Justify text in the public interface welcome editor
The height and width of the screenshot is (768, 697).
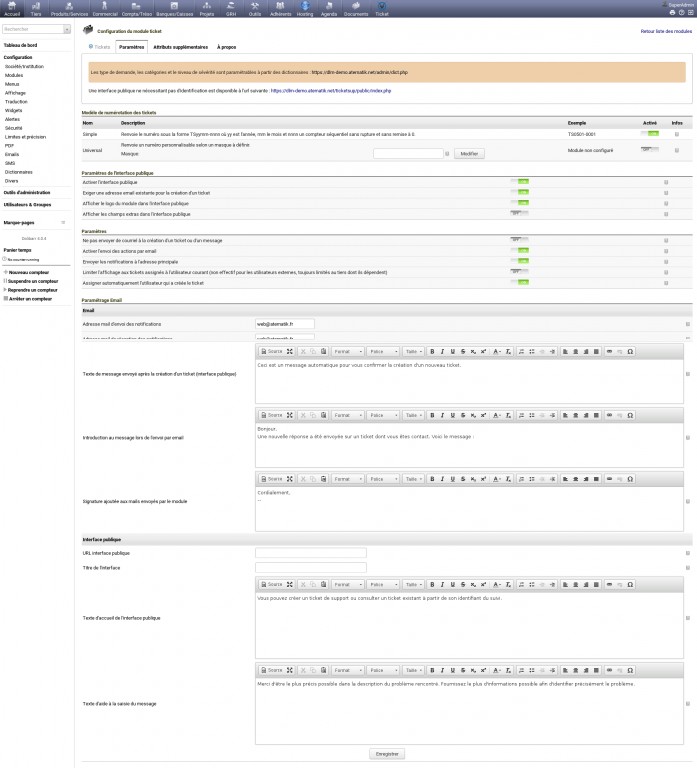tap(596, 584)
